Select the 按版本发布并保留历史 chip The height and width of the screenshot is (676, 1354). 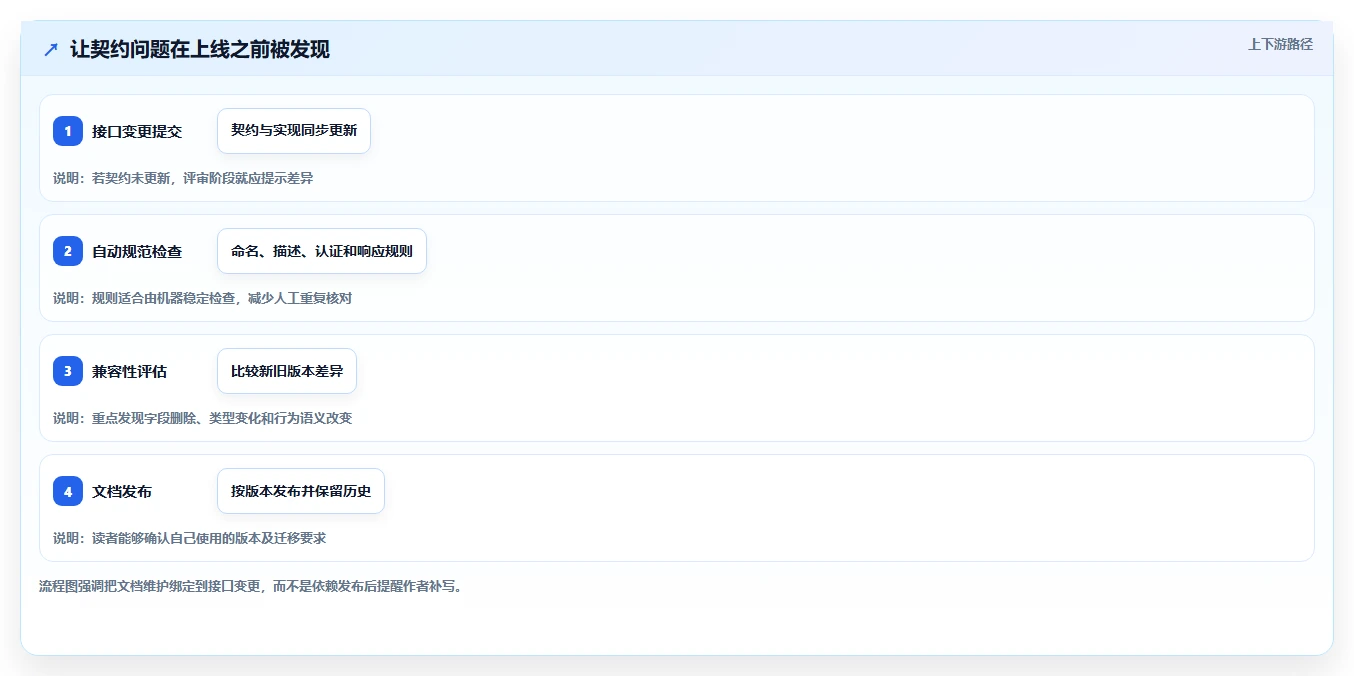(x=301, y=491)
